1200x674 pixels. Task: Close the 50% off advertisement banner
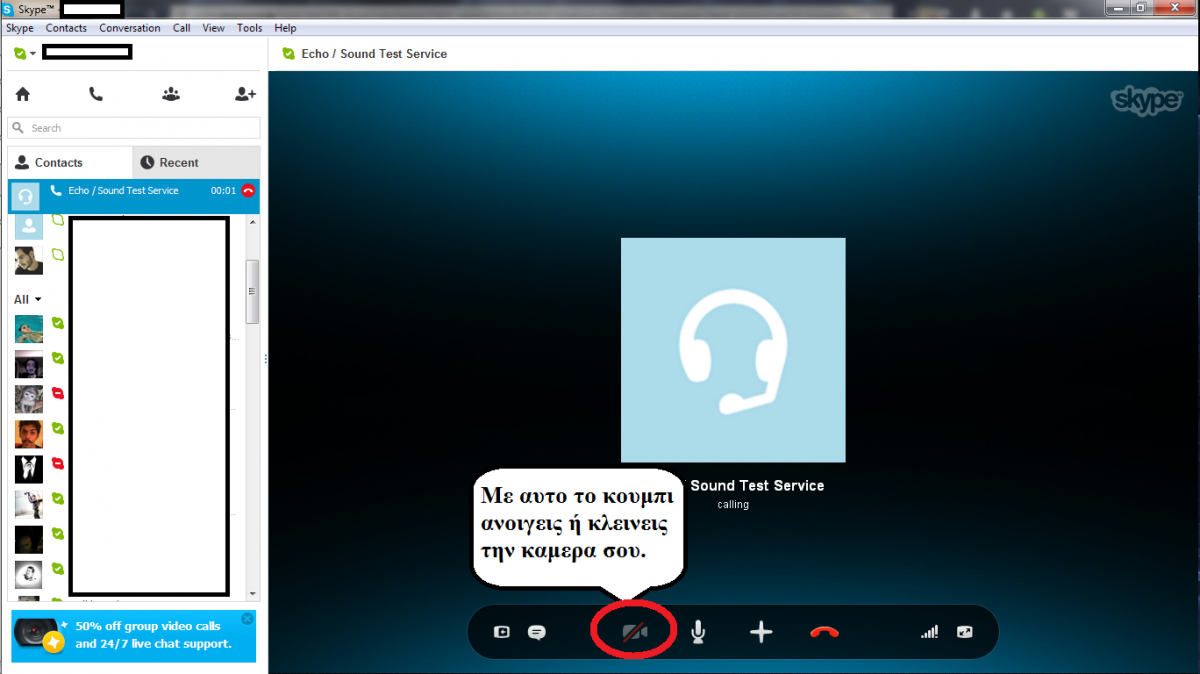pos(248,619)
